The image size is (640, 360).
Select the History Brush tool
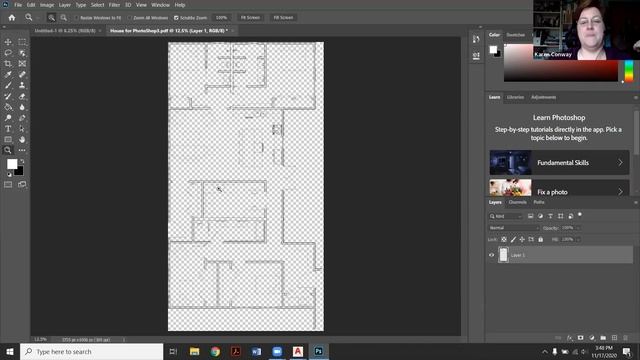point(8,96)
